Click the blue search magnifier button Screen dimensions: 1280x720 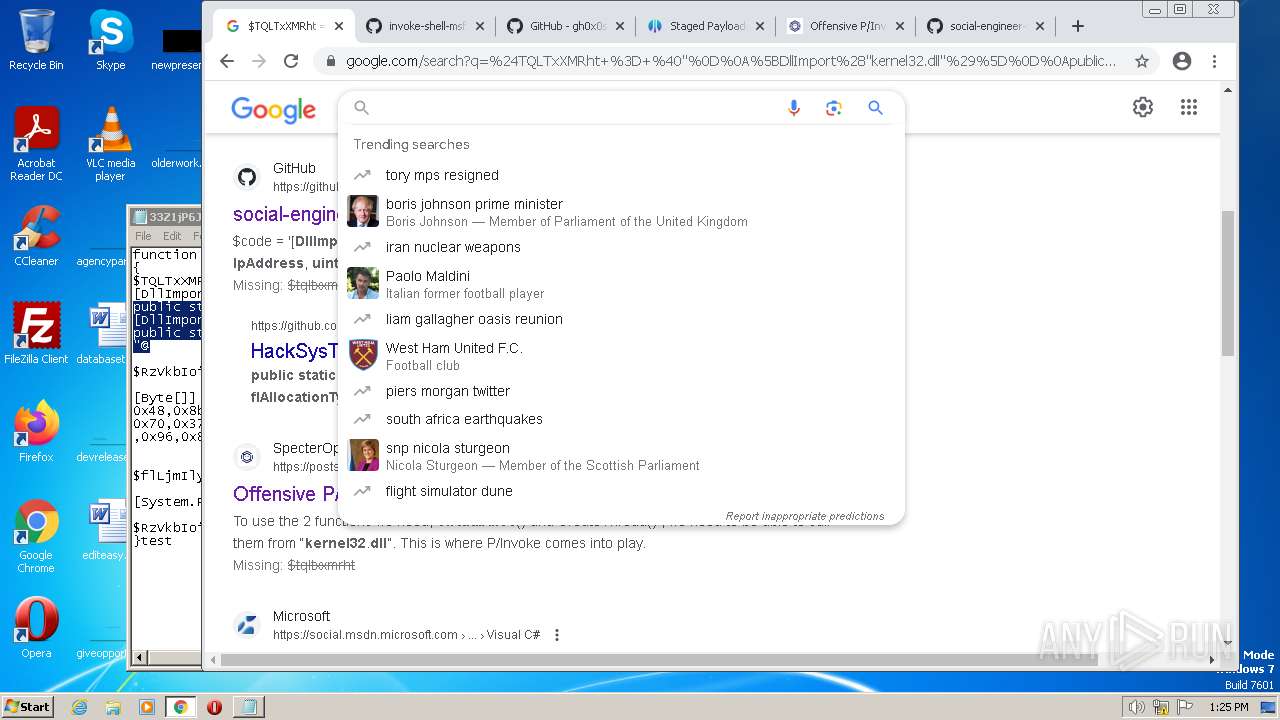click(x=876, y=108)
